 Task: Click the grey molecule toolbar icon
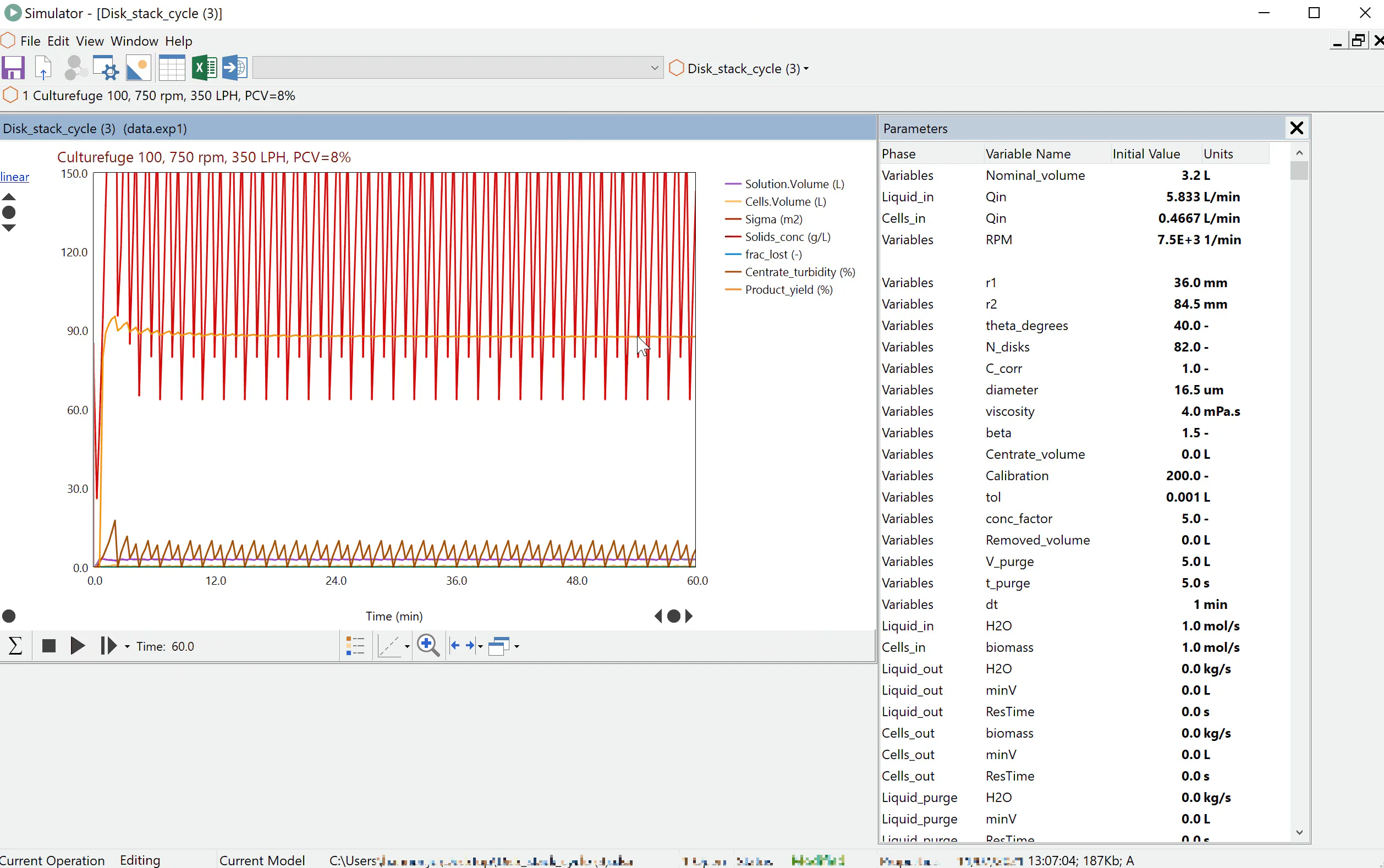(x=75, y=68)
